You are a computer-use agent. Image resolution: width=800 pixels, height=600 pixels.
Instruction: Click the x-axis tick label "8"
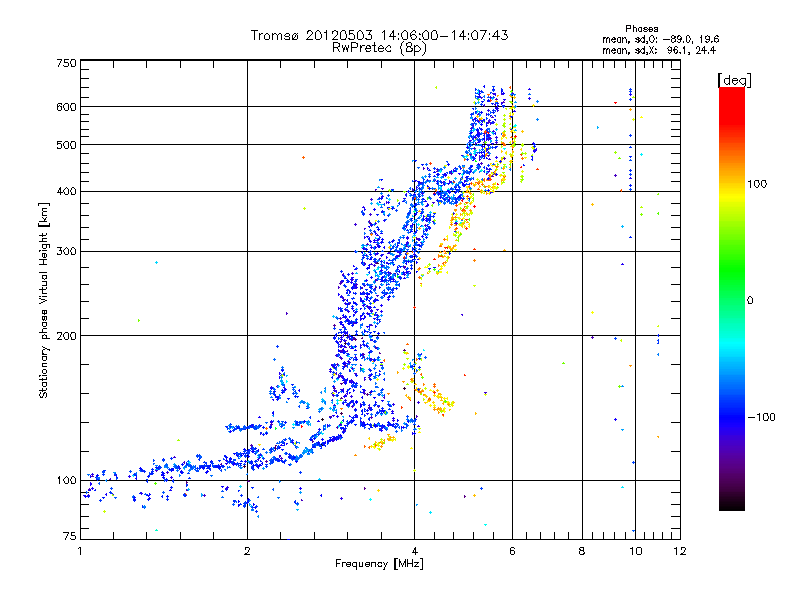pos(582,551)
